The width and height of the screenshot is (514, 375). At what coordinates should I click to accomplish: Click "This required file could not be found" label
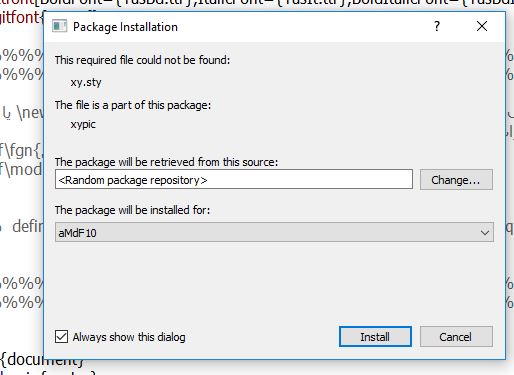coord(142,60)
